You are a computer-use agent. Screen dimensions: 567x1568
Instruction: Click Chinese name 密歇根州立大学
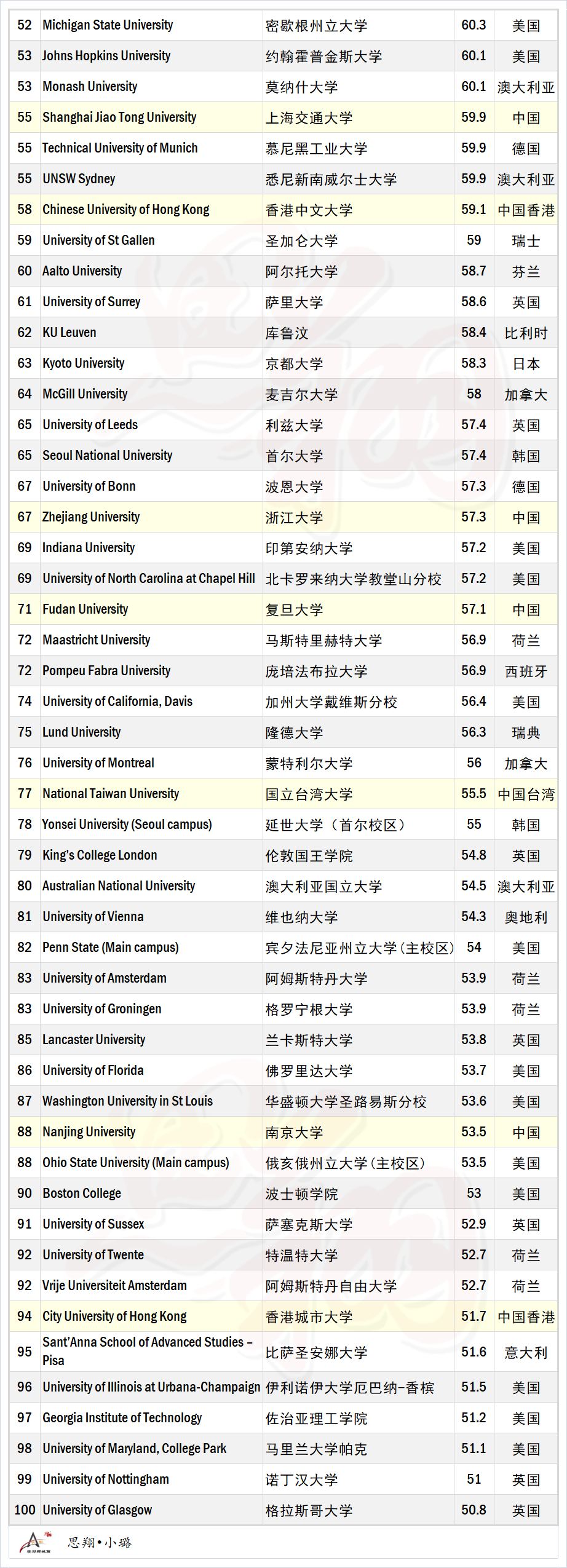(316, 26)
